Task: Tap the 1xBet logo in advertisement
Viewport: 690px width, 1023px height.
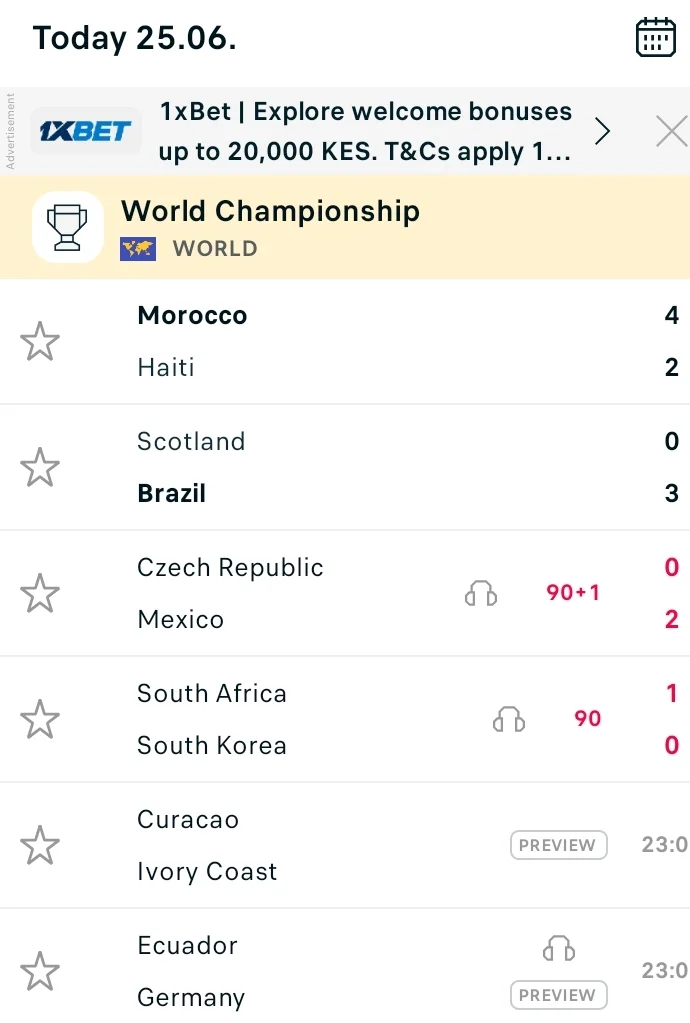Action: [85, 131]
